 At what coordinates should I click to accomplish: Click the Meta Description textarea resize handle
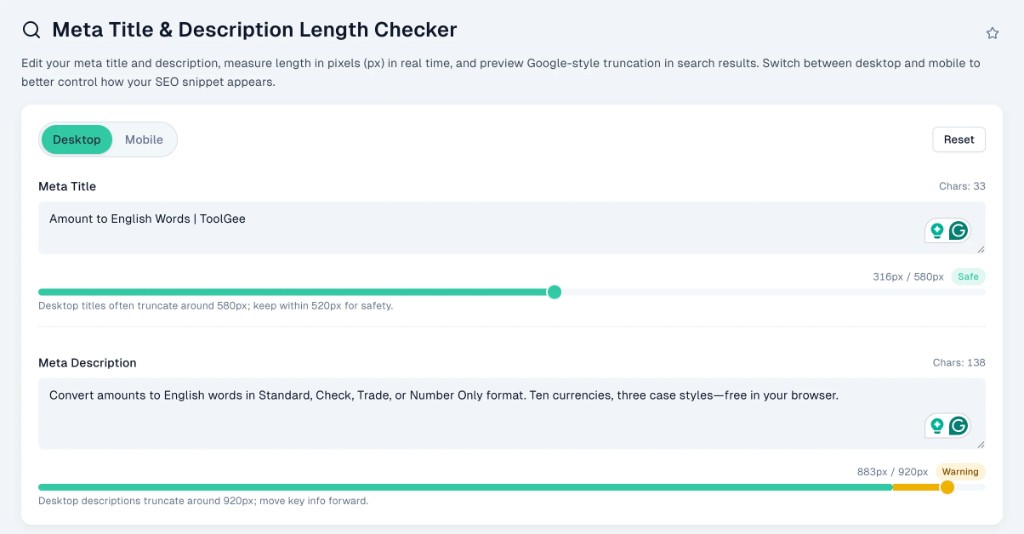pos(980,445)
